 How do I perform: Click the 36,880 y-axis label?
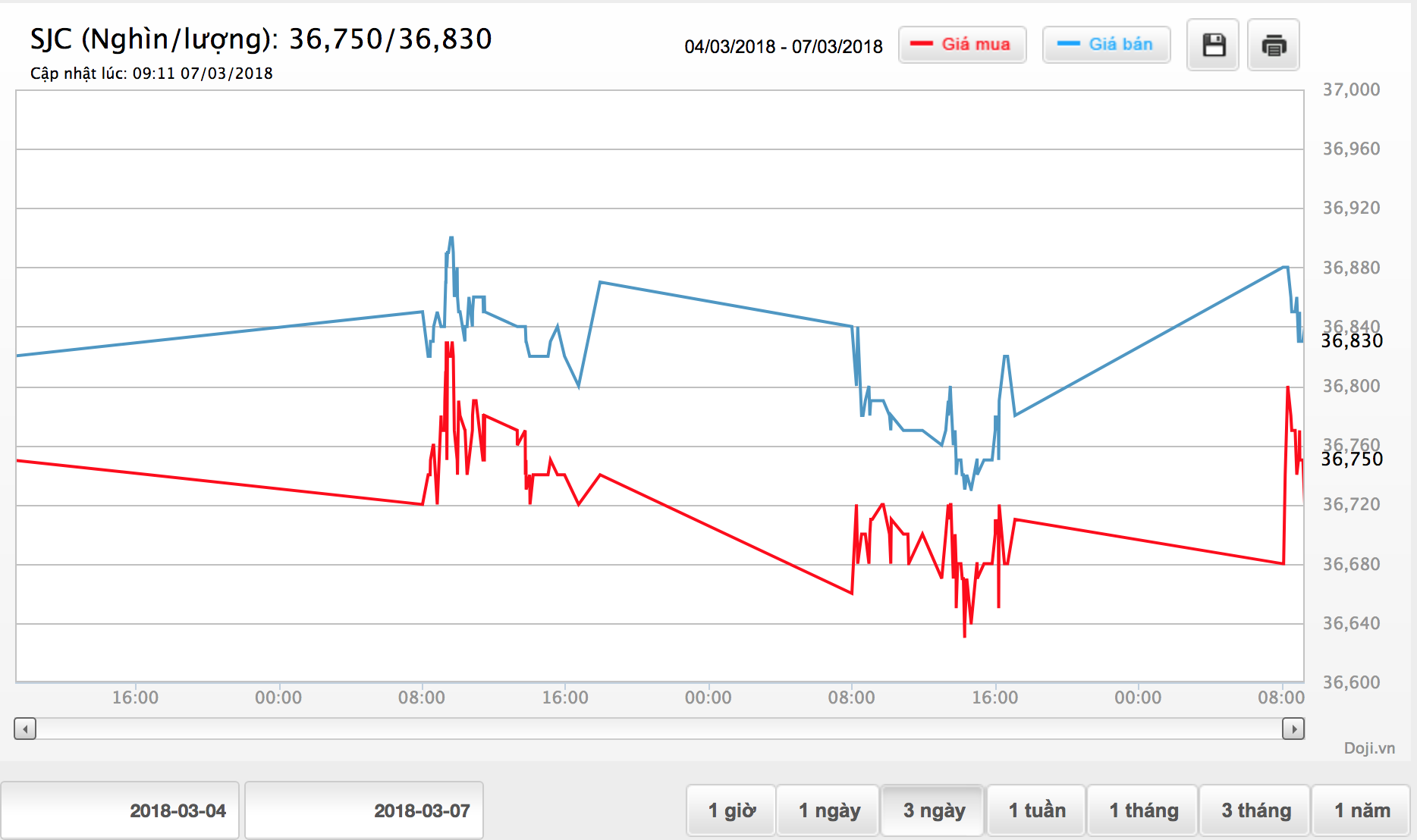(1351, 268)
